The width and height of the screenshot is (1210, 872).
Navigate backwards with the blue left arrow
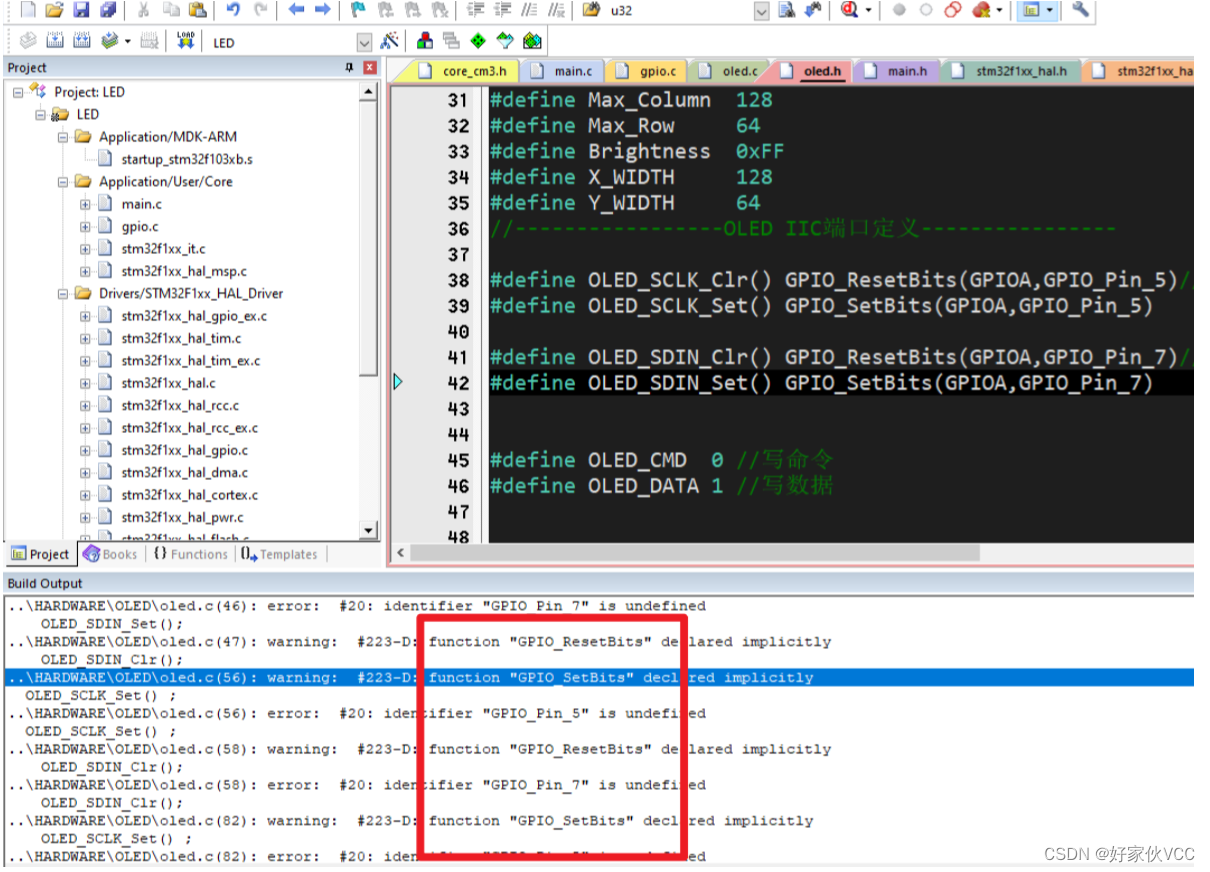click(x=296, y=10)
